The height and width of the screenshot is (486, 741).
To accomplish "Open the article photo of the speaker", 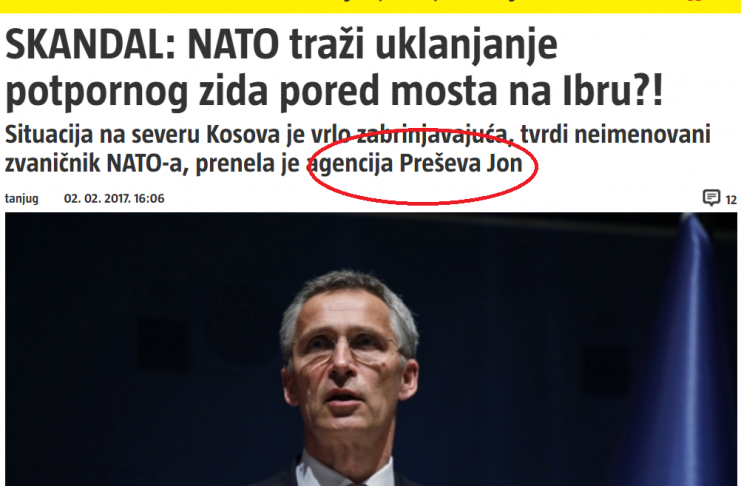I will pyautogui.click(x=370, y=349).
